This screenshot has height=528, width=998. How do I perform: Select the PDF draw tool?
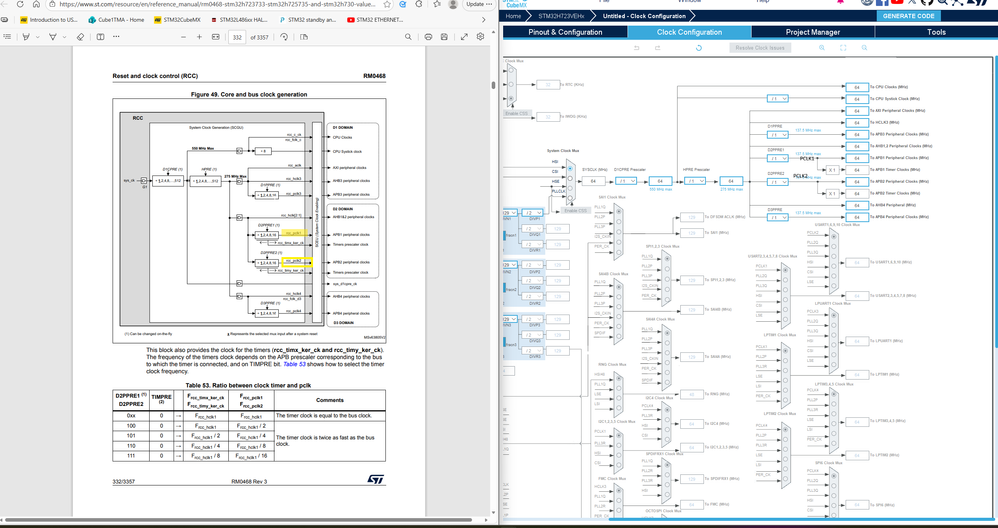53,37
